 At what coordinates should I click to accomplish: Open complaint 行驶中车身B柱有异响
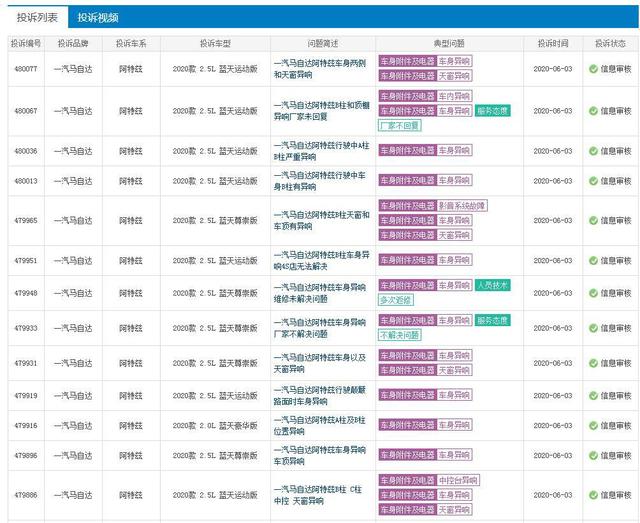(320, 181)
